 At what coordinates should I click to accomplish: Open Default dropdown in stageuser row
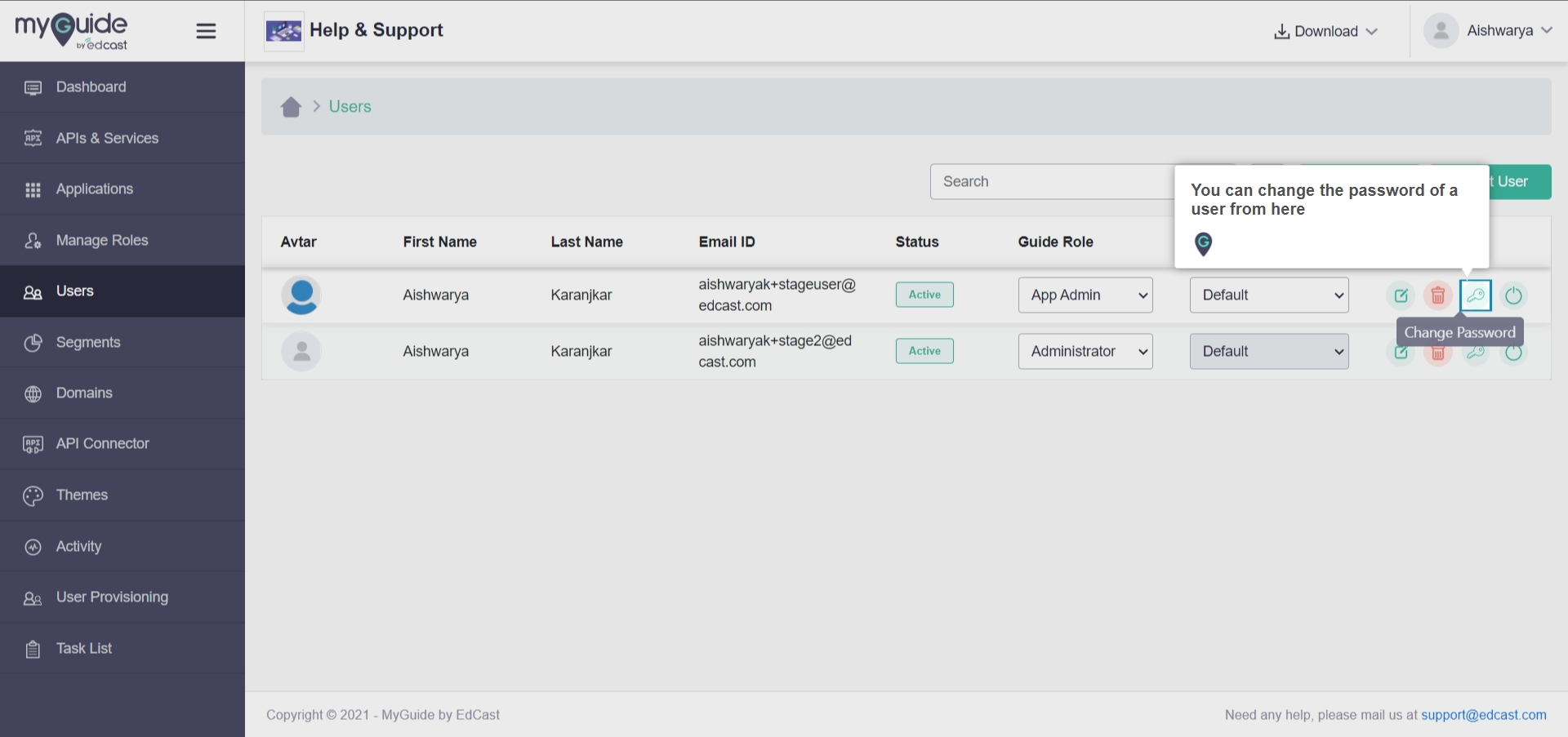coord(1269,295)
